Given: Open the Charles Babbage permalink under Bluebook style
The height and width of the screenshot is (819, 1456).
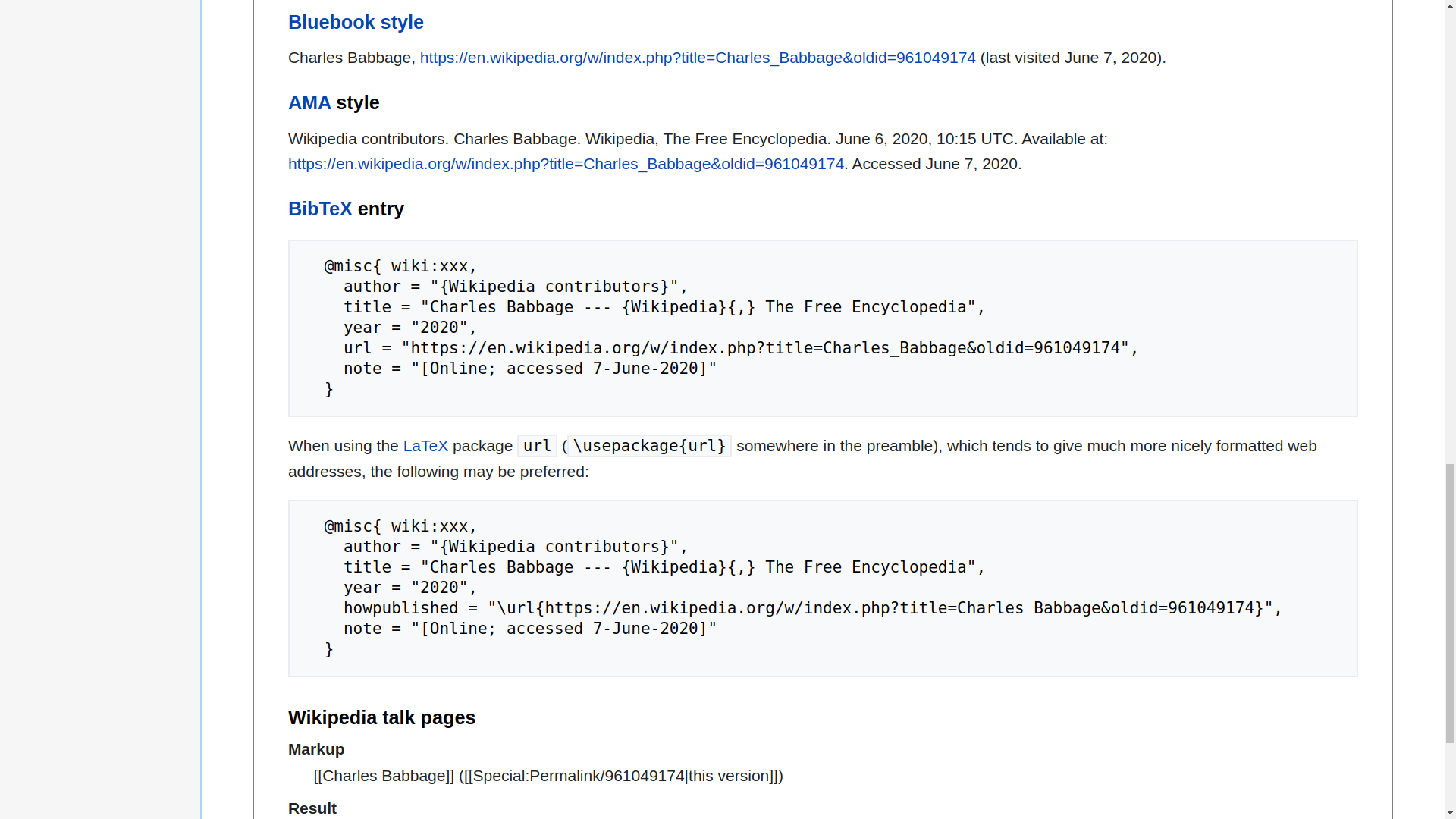Looking at the screenshot, I should click(696, 58).
